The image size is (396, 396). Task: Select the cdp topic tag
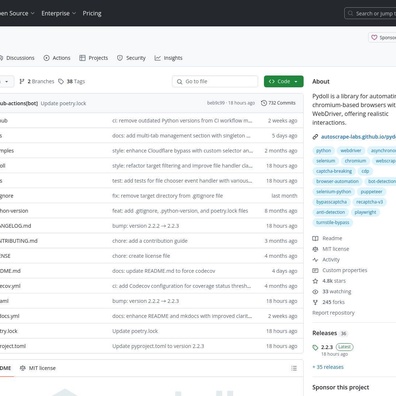[365, 171]
